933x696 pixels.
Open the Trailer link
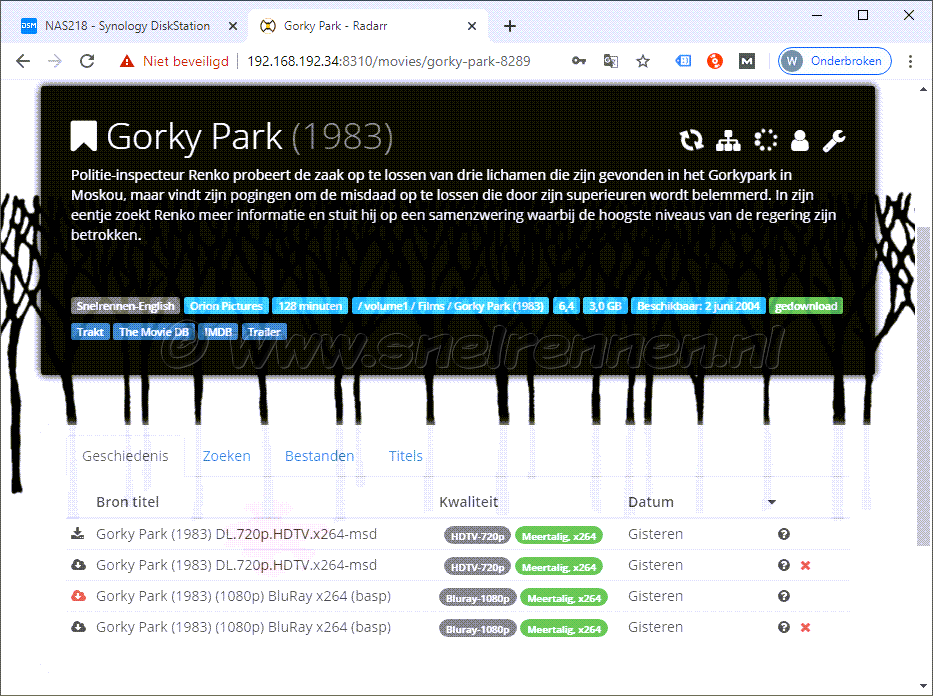point(264,331)
